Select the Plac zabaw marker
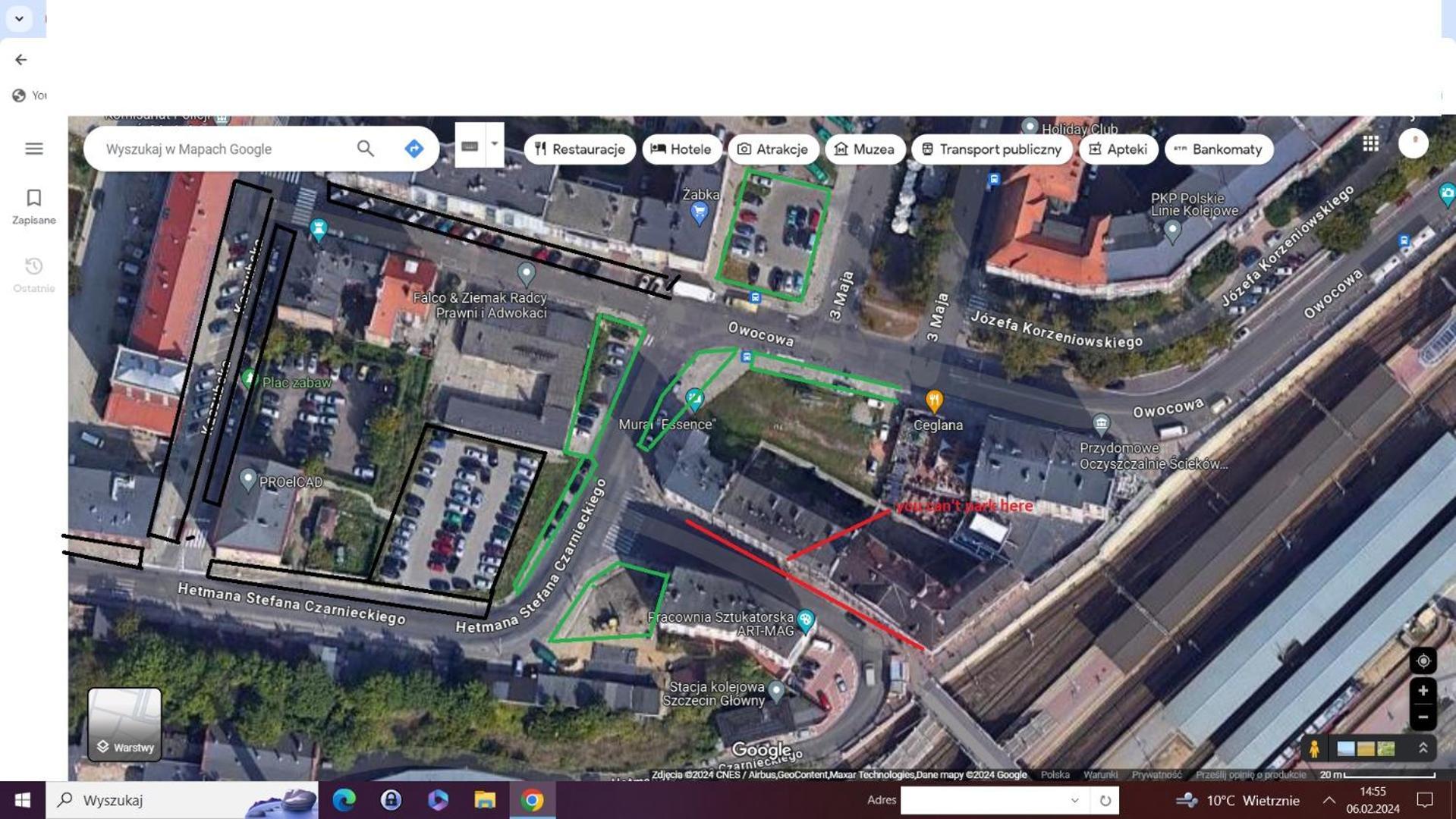 tap(248, 378)
